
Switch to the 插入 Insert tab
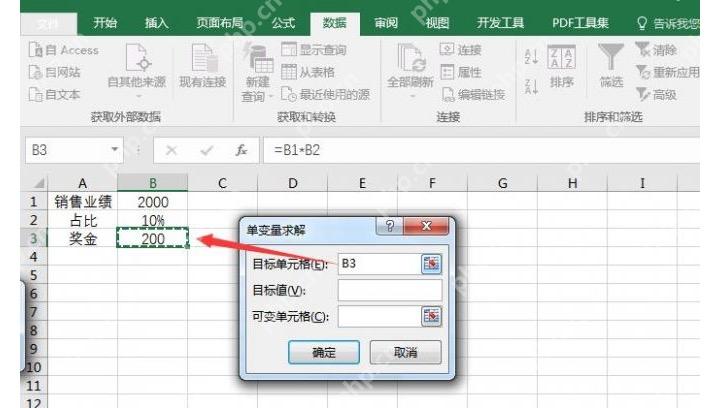coord(157,23)
